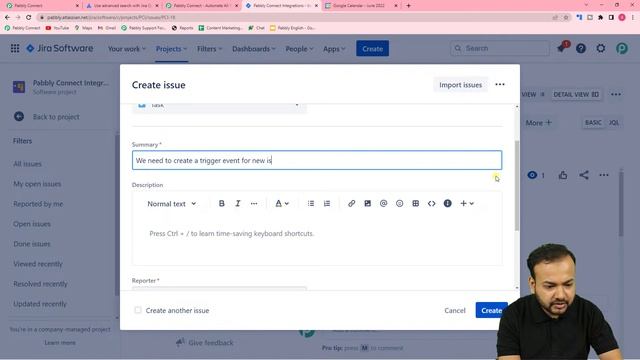This screenshot has height=360, width=640.
Task: Expand the Dashboards menu
Action: point(253,49)
